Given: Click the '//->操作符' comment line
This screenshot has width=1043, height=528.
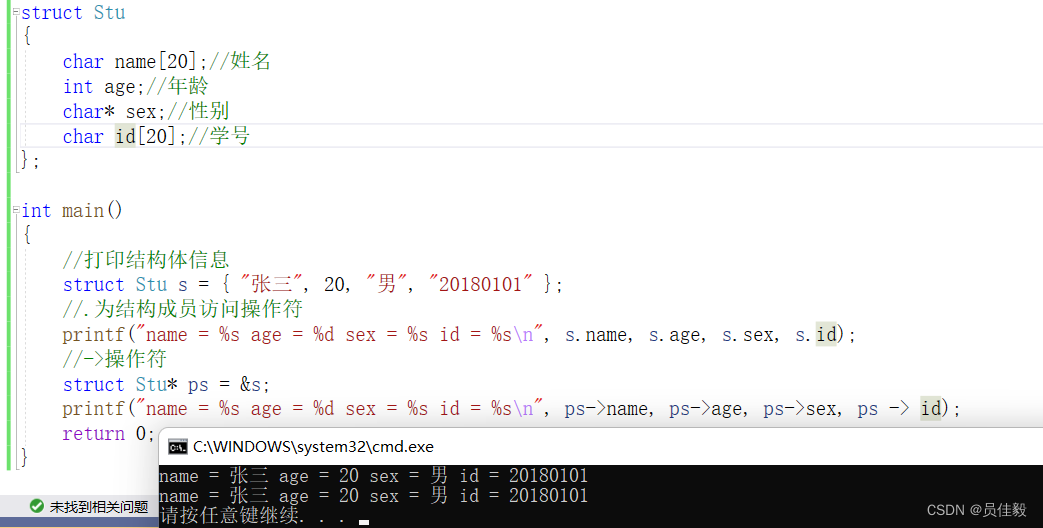Looking at the screenshot, I should click(x=114, y=359).
